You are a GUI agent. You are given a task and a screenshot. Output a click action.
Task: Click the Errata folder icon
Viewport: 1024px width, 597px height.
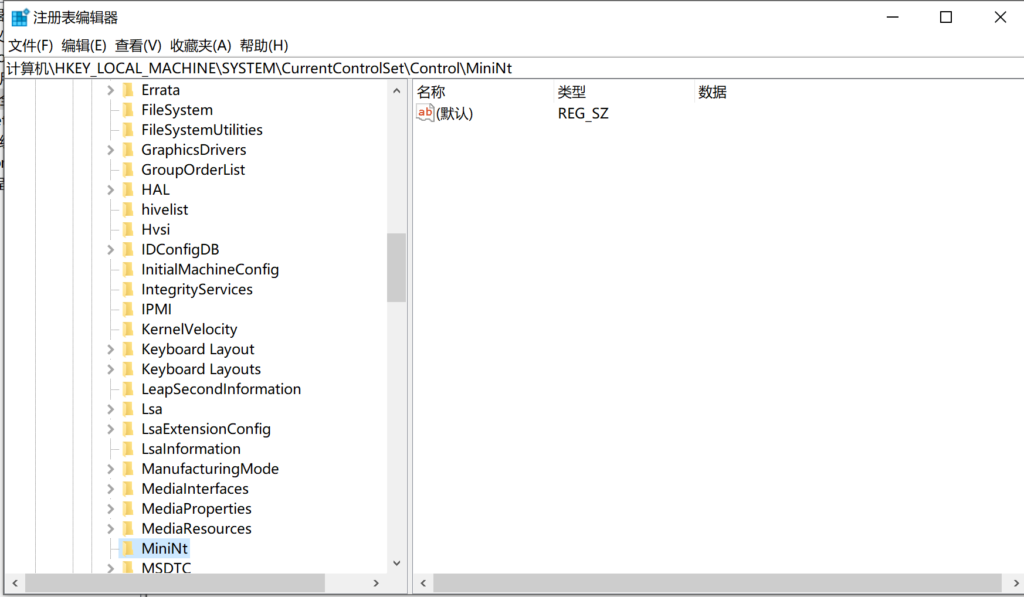129,90
